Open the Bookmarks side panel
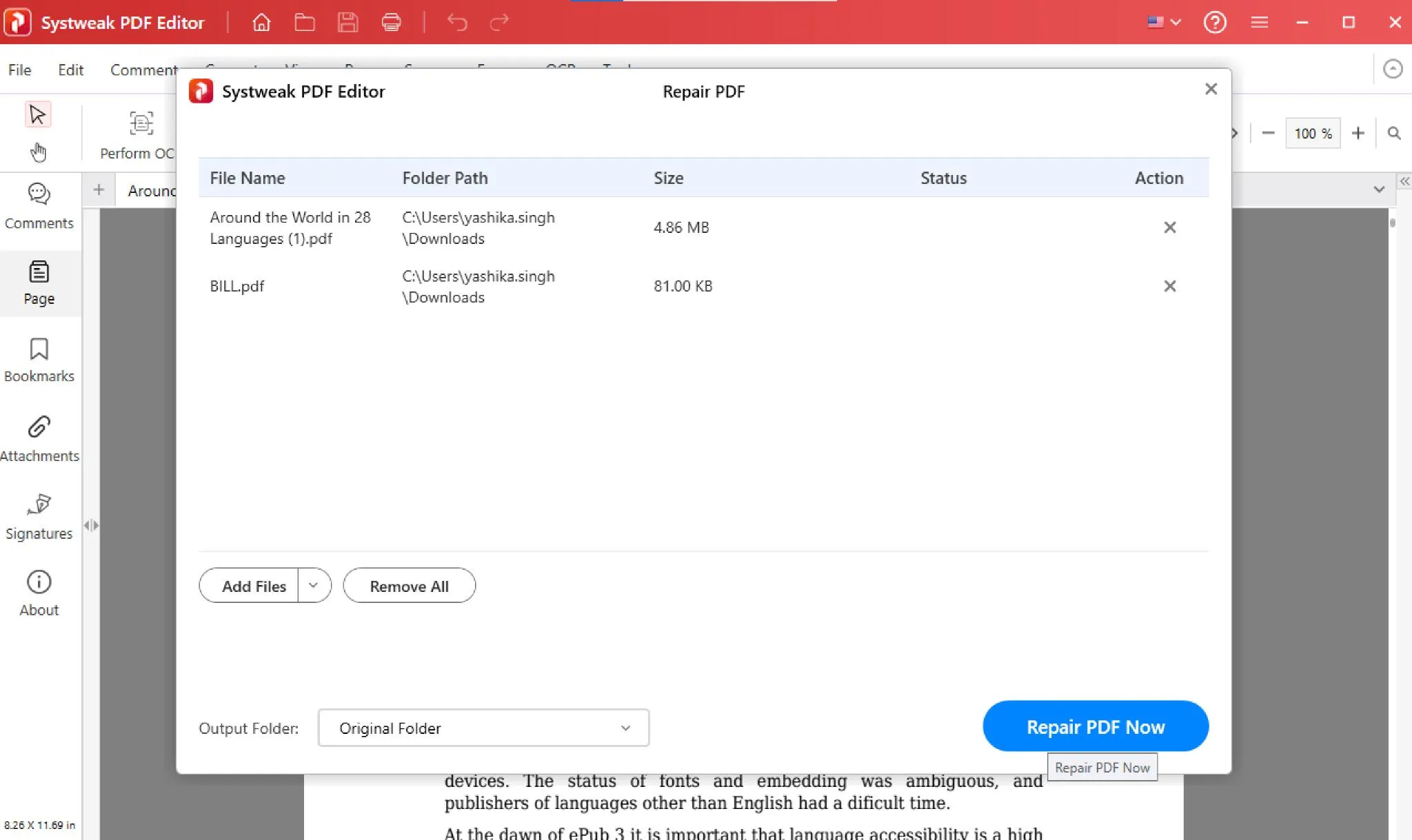 (x=39, y=360)
